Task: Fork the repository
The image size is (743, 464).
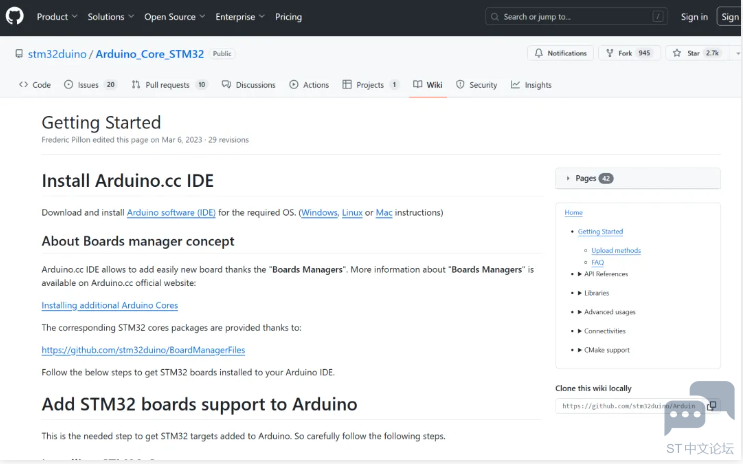Action: click(629, 53)
